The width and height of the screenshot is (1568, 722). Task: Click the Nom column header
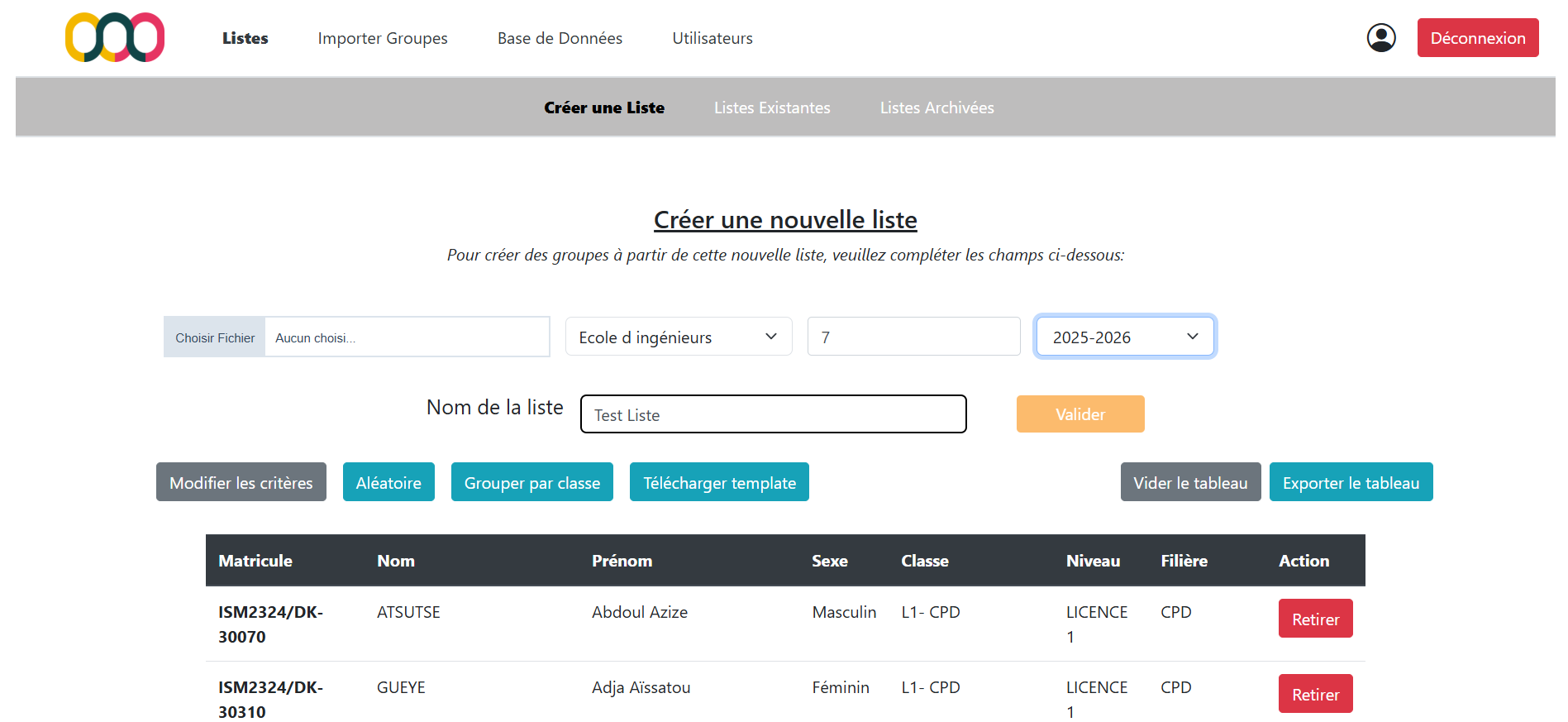point(396,561)
